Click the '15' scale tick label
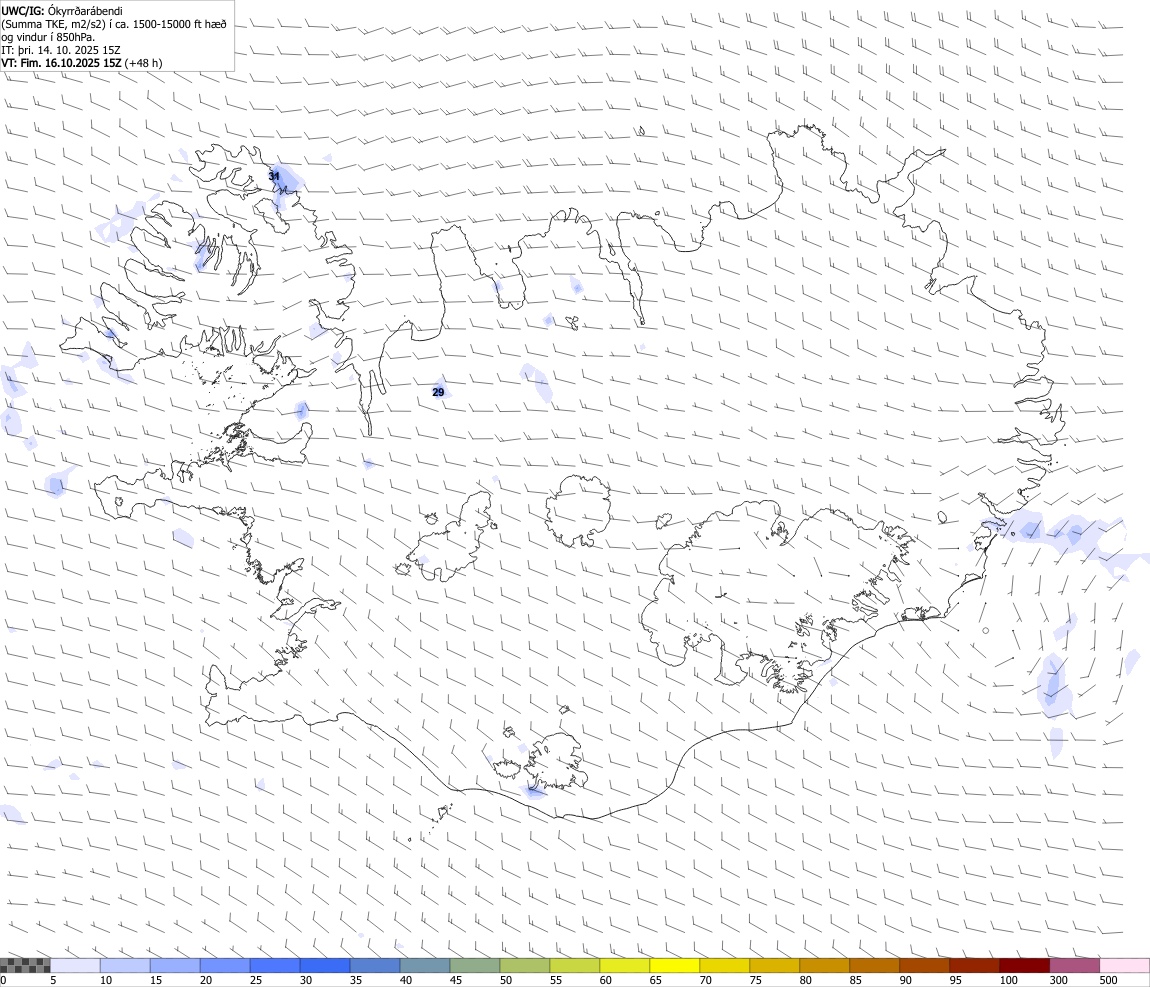The image size is (1150, 987). coord(155,980)
